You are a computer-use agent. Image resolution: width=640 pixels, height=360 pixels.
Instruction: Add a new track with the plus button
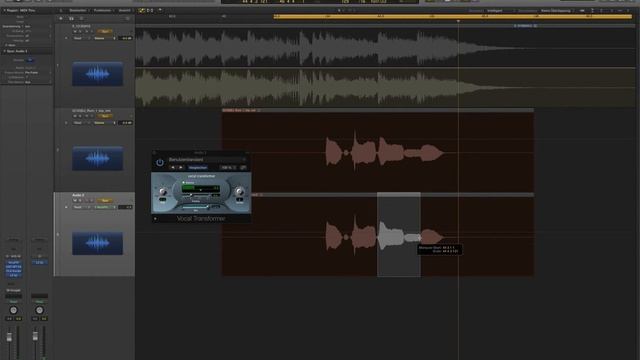[61, 18]
